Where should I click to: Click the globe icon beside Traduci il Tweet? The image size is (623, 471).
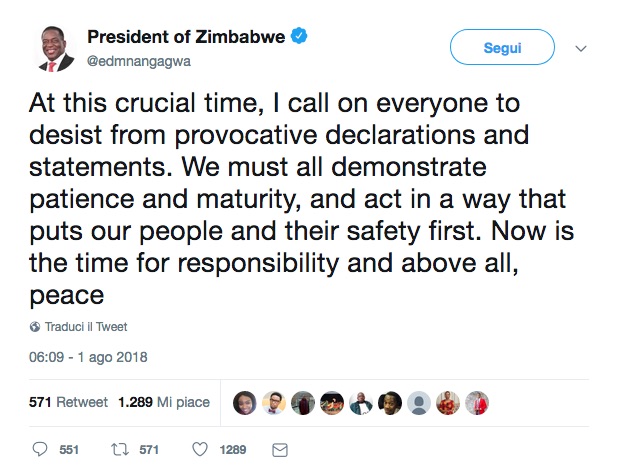36,327
